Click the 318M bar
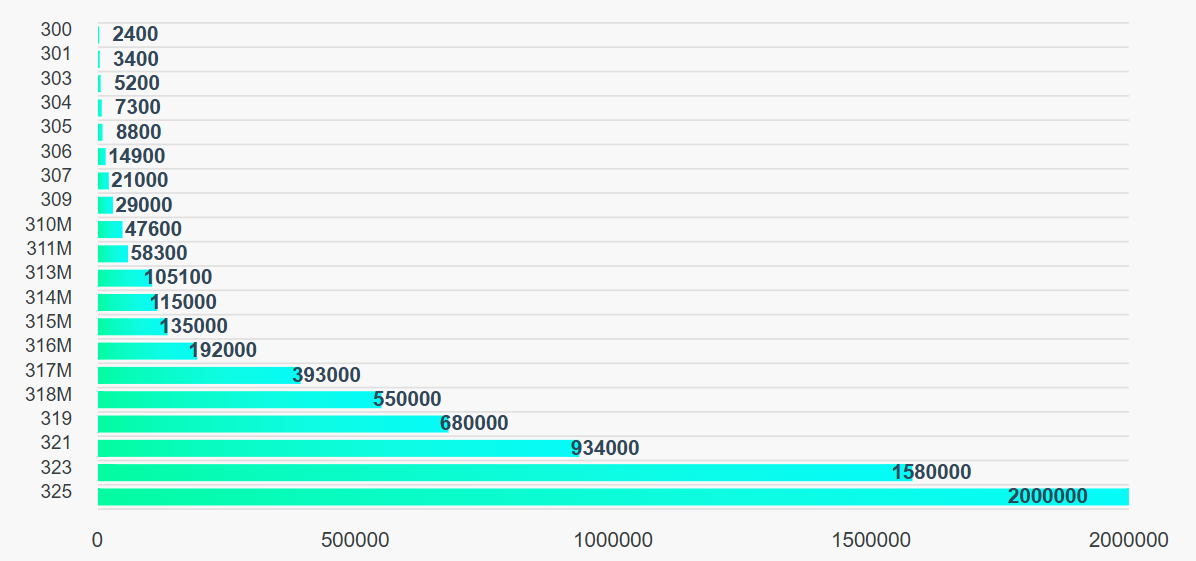1196x561 pixels. (238, 399)
